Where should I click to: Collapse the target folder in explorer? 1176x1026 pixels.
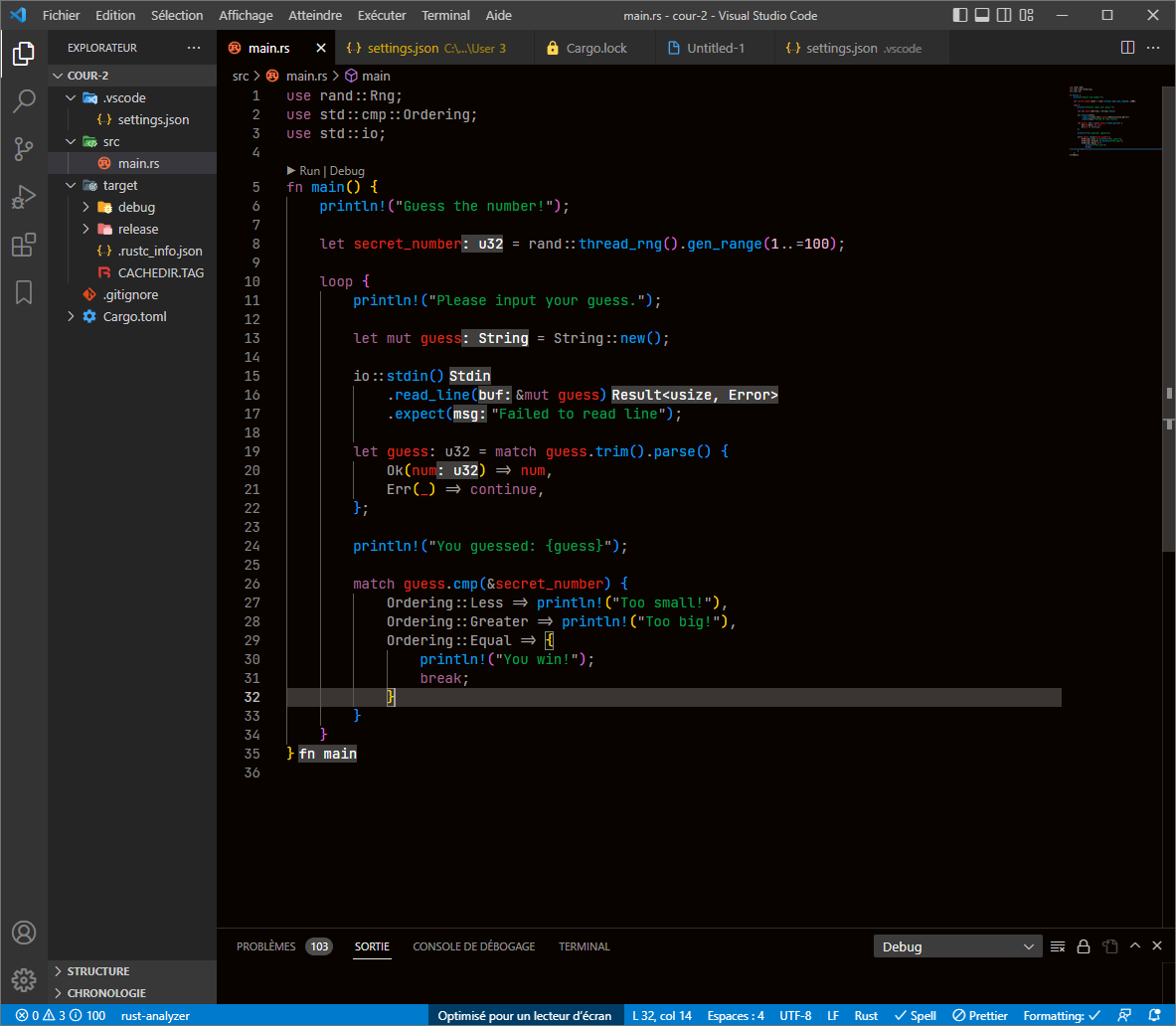tap(71, 185)
